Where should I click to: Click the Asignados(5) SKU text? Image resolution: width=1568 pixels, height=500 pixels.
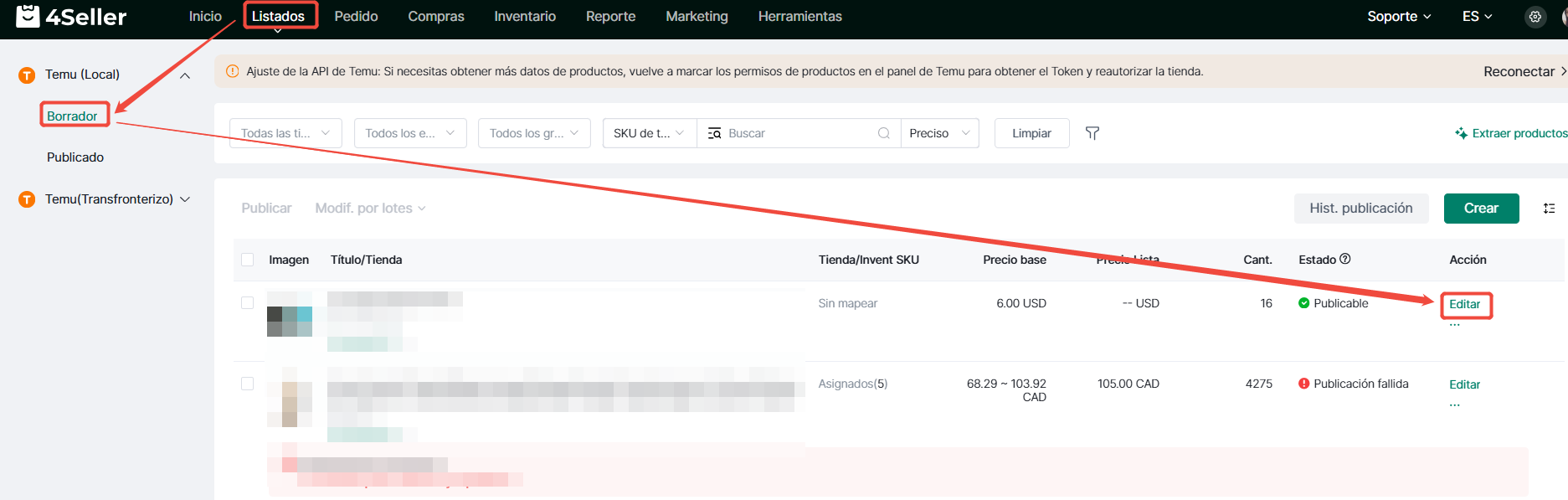(852, 384)
